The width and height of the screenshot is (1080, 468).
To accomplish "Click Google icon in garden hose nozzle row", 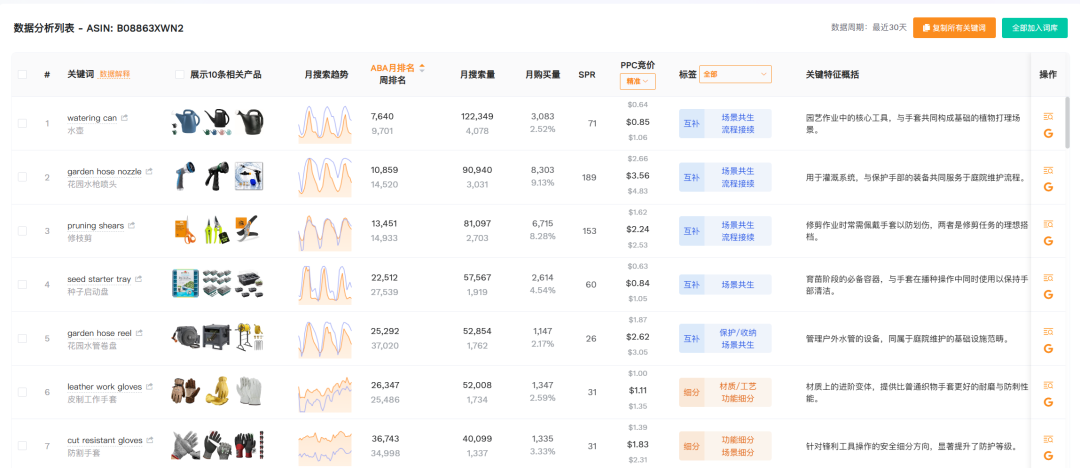I will 1048,187.
